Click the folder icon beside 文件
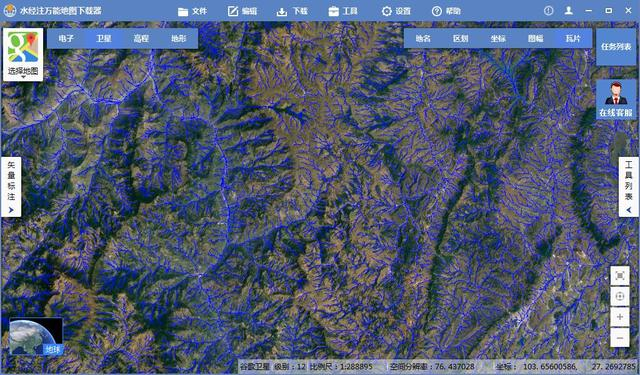Image resolution: width=640 pixels, height=375 pixels. pyautogui.click(x=183, y=11)
